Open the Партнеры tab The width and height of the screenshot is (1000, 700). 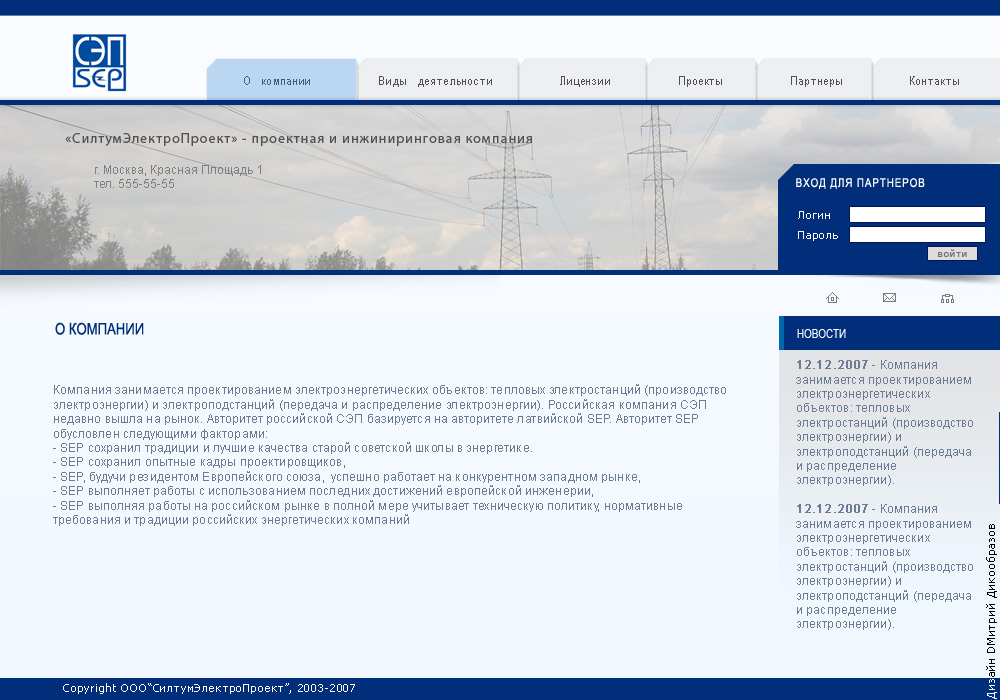click(815, 80)
